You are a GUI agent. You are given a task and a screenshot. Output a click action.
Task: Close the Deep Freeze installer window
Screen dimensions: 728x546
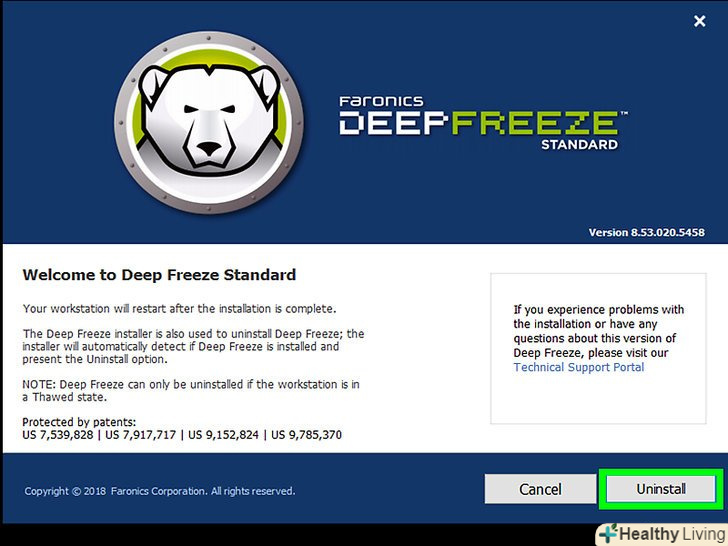point(700,21)
